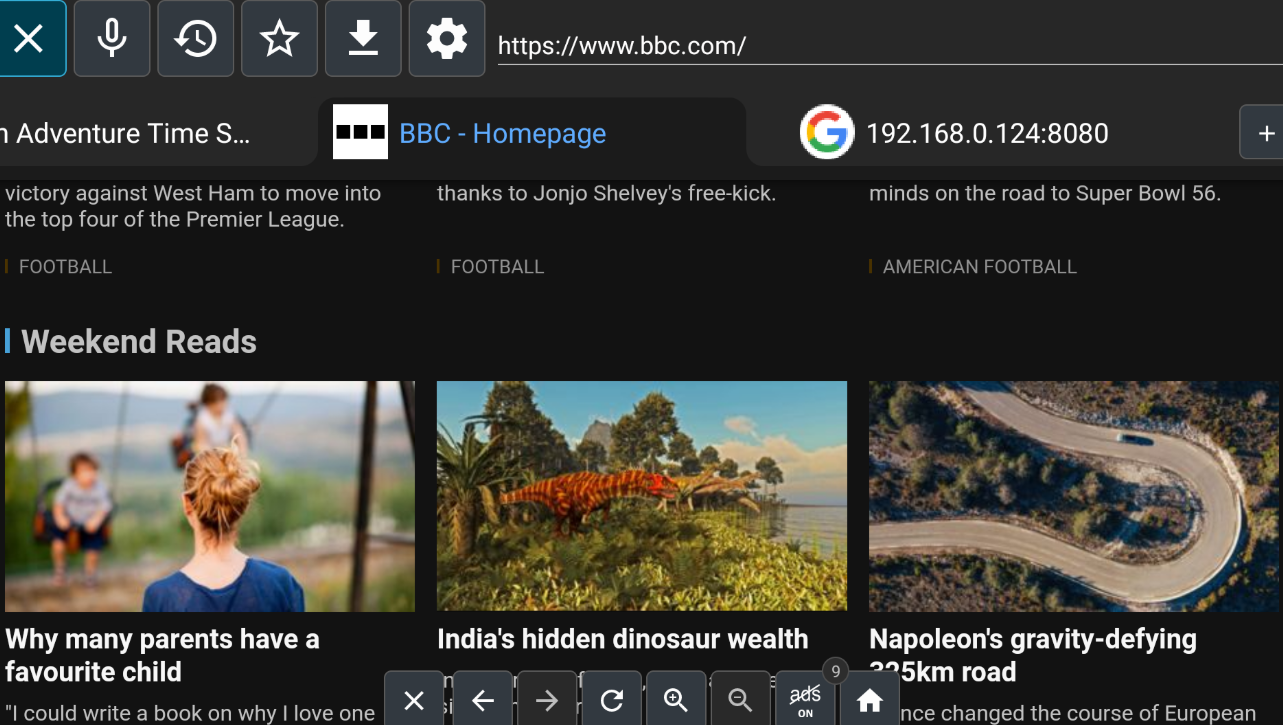Bookmark this page with the star icon
The width and height of the screenshot is (1283, 725).
tap(279, 38)
